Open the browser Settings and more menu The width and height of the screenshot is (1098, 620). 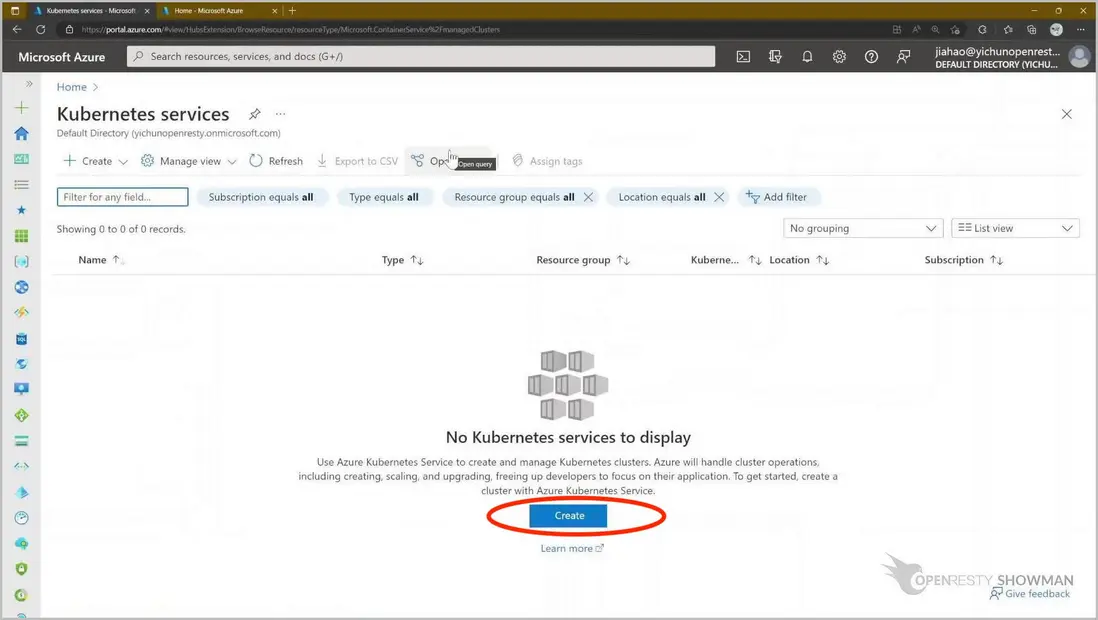point(1081,29)
